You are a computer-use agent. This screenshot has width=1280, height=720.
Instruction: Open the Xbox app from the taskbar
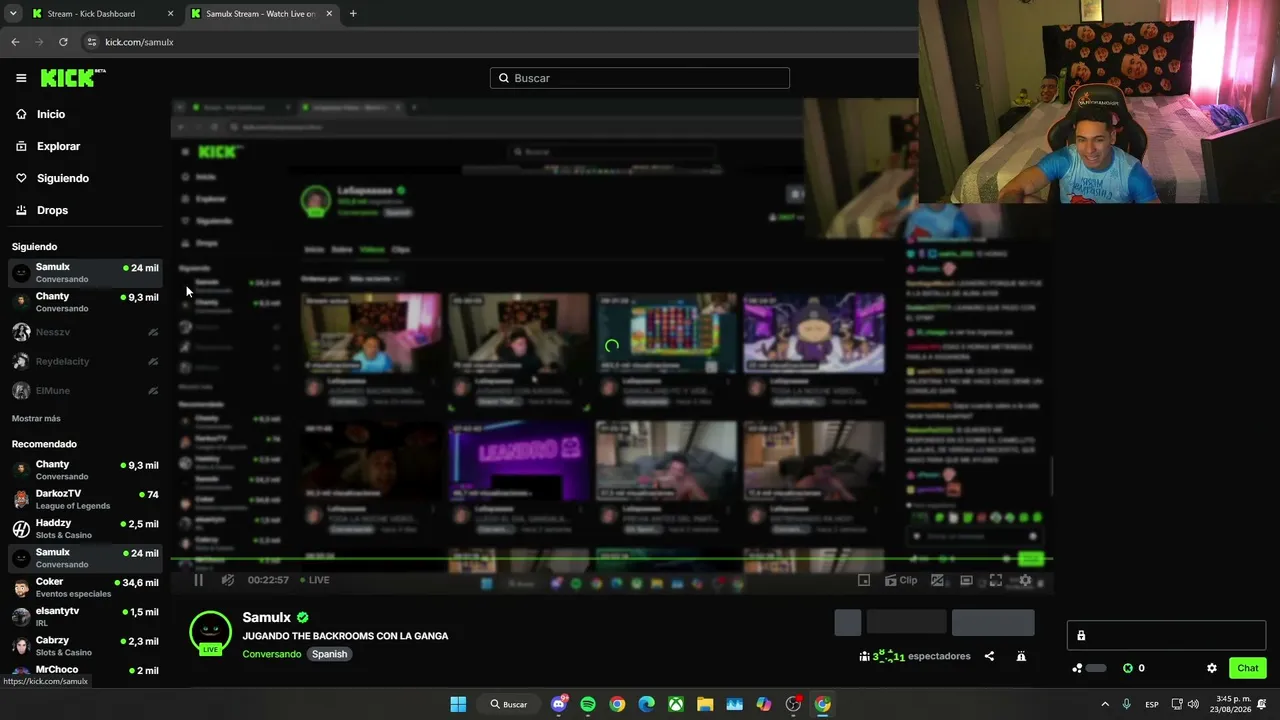676,704
